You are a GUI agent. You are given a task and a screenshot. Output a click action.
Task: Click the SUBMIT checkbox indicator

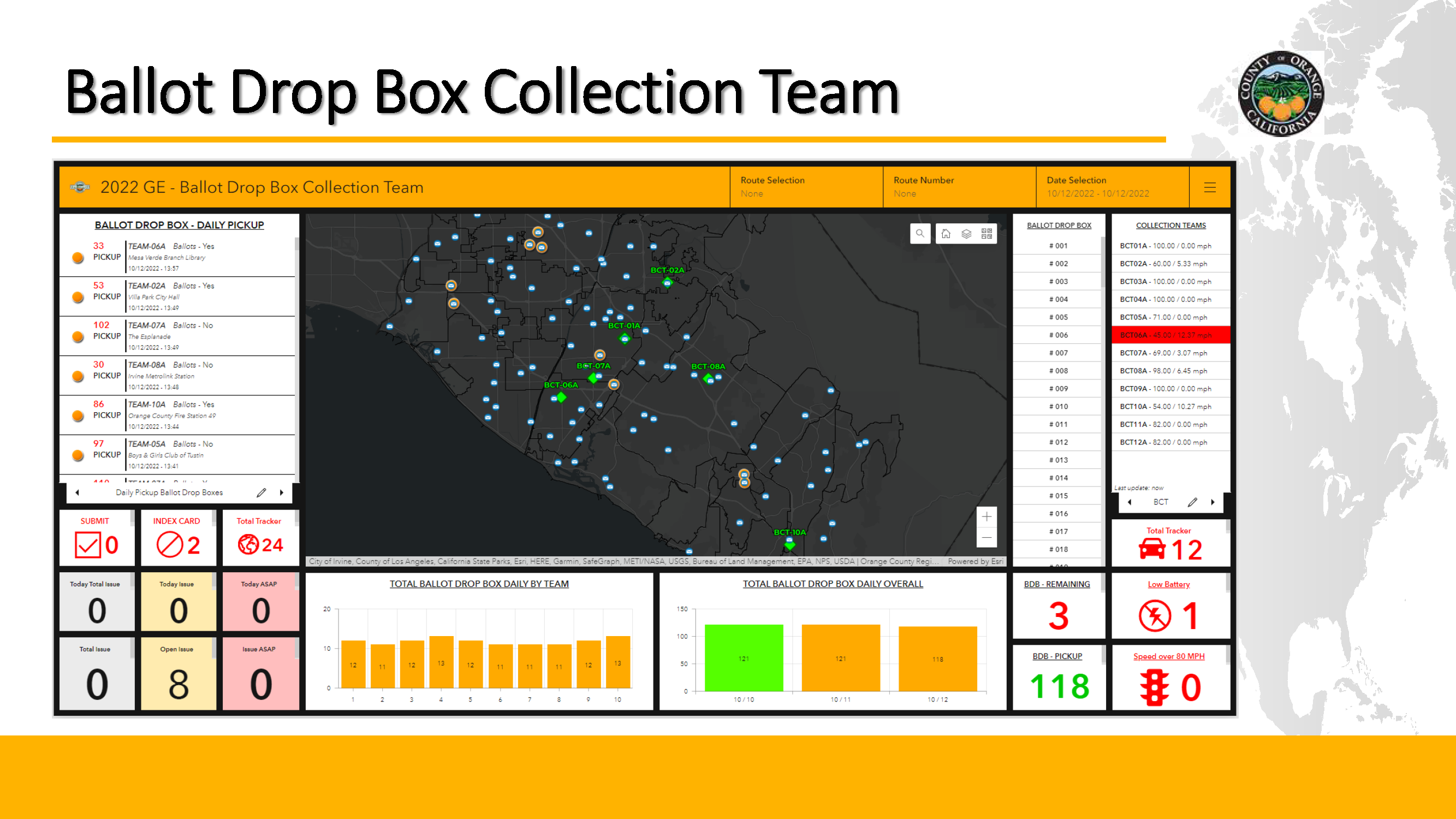click(87, 545)
